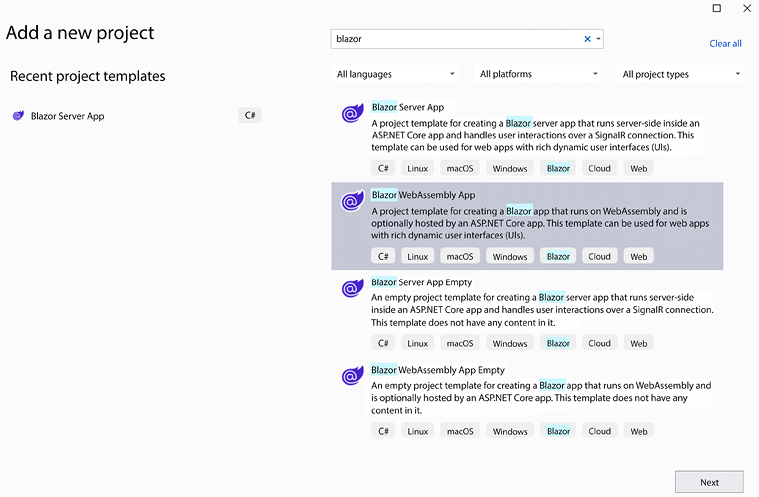Click the Blazor WebAssembly App description text

click(540, 223)
